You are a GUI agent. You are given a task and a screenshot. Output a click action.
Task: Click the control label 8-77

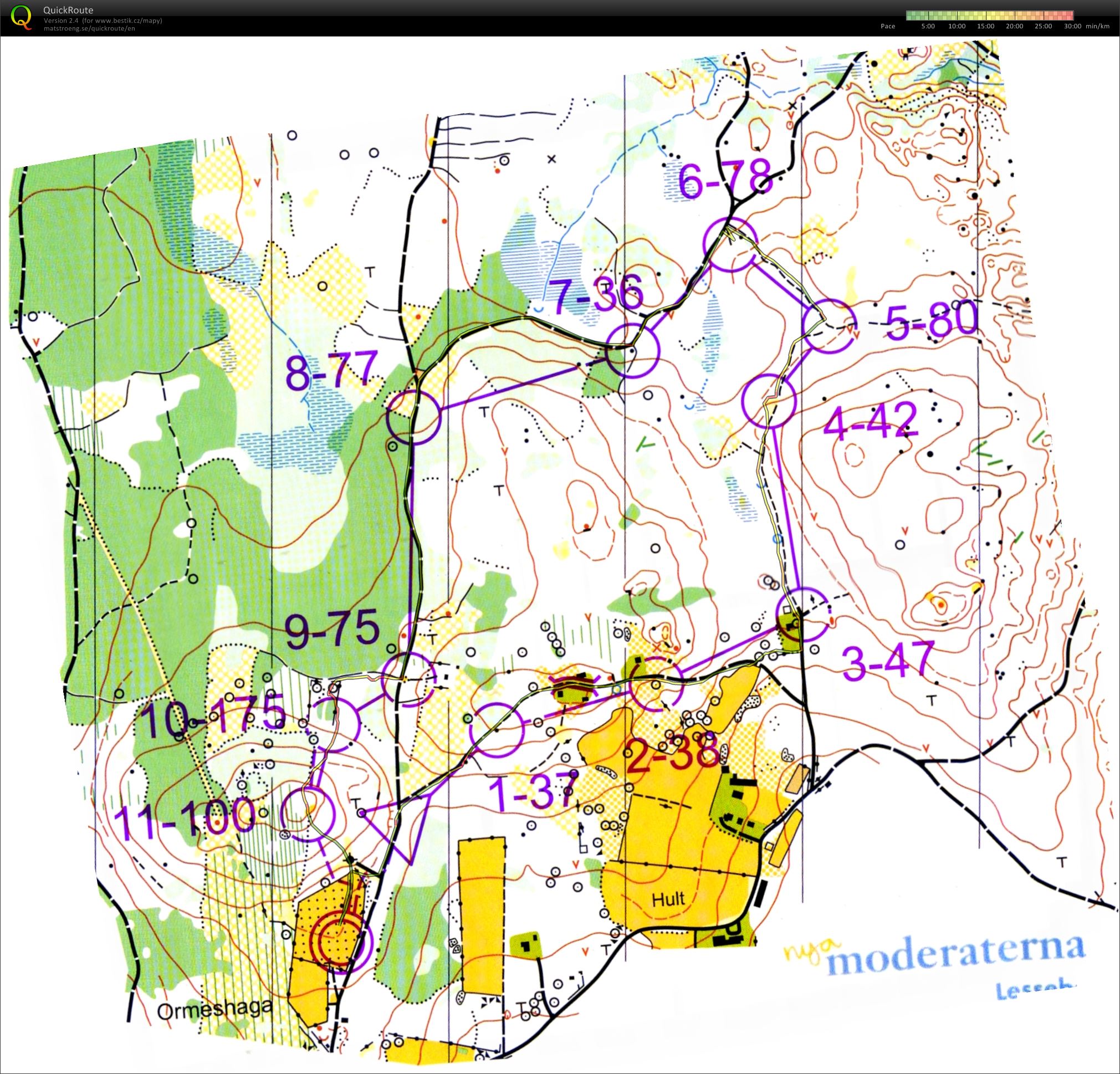(331, 371)
